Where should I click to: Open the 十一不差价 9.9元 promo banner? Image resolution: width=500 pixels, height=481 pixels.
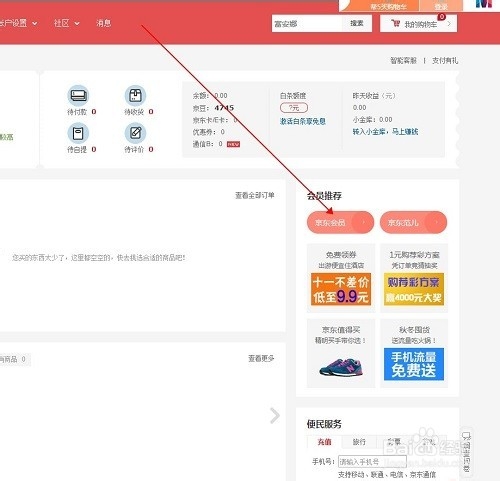point(341,289)
